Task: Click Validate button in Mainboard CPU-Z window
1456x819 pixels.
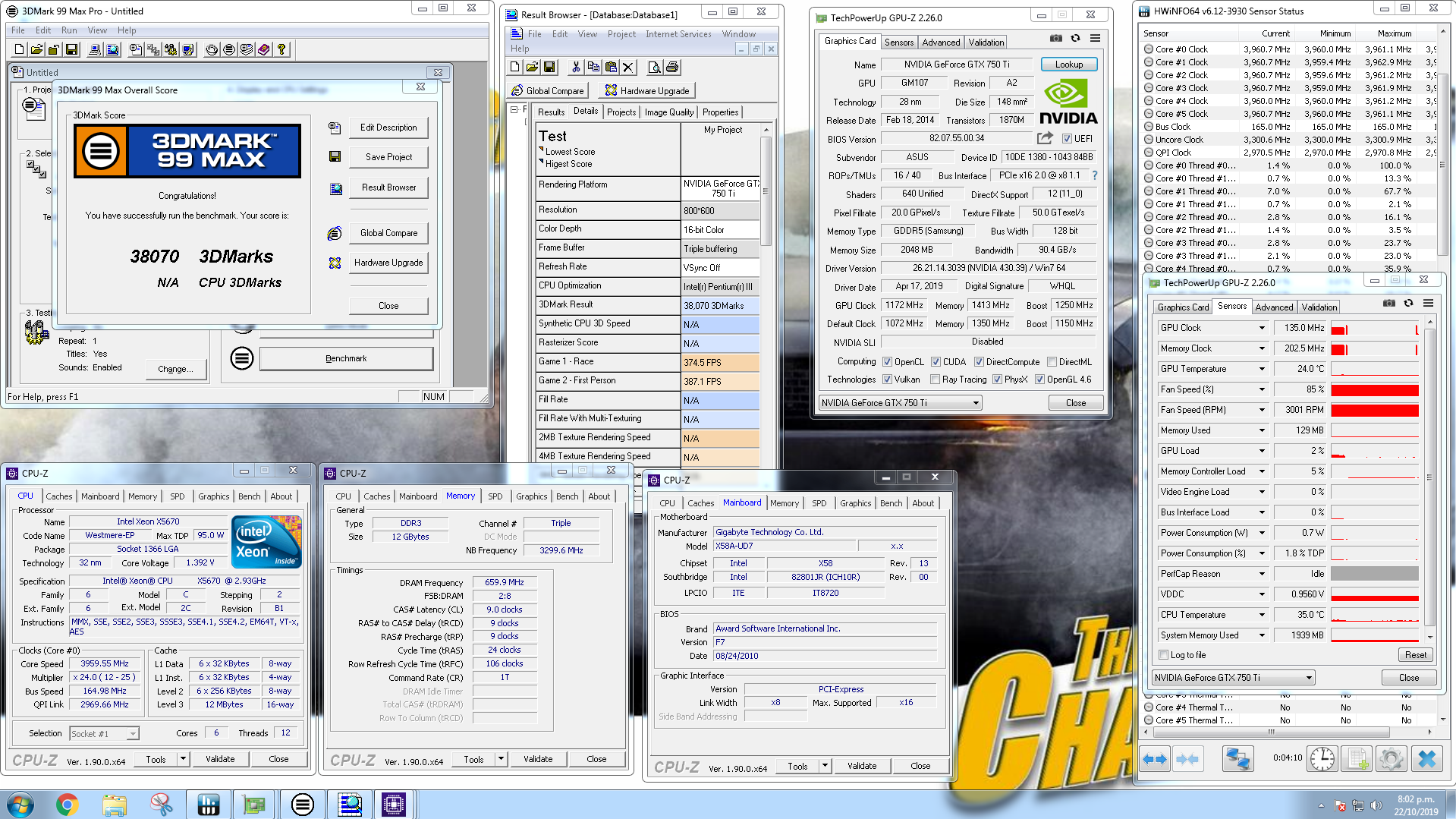Action: pos(862,766)
